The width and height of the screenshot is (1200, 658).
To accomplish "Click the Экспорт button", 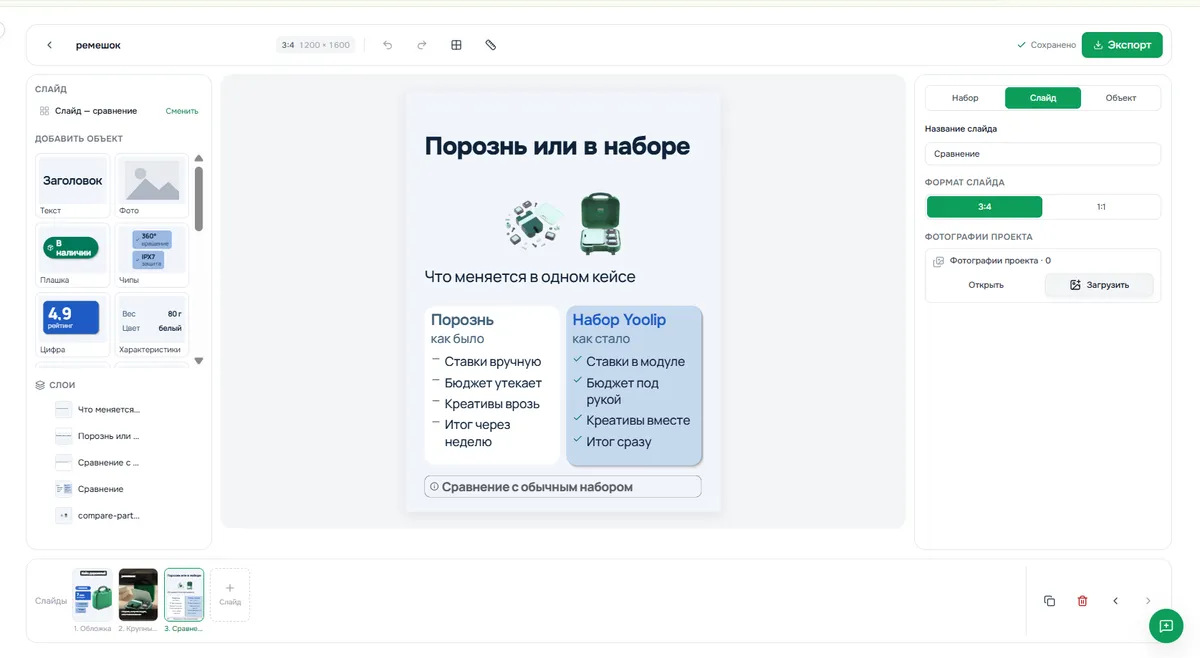I will [x=1122, y=45].
